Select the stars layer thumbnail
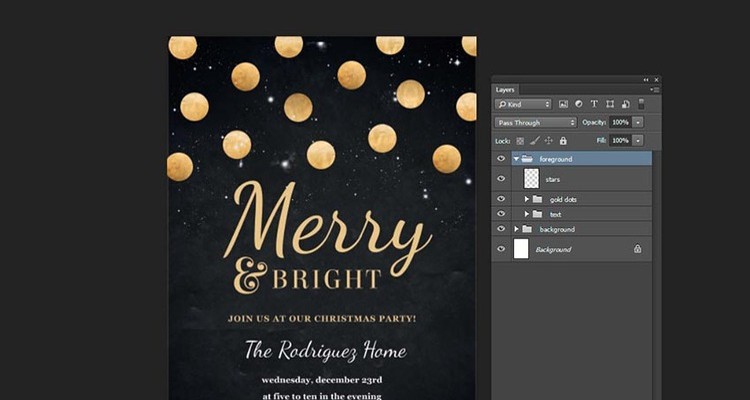This screenshot has height=400, width=750. [531, 179]
